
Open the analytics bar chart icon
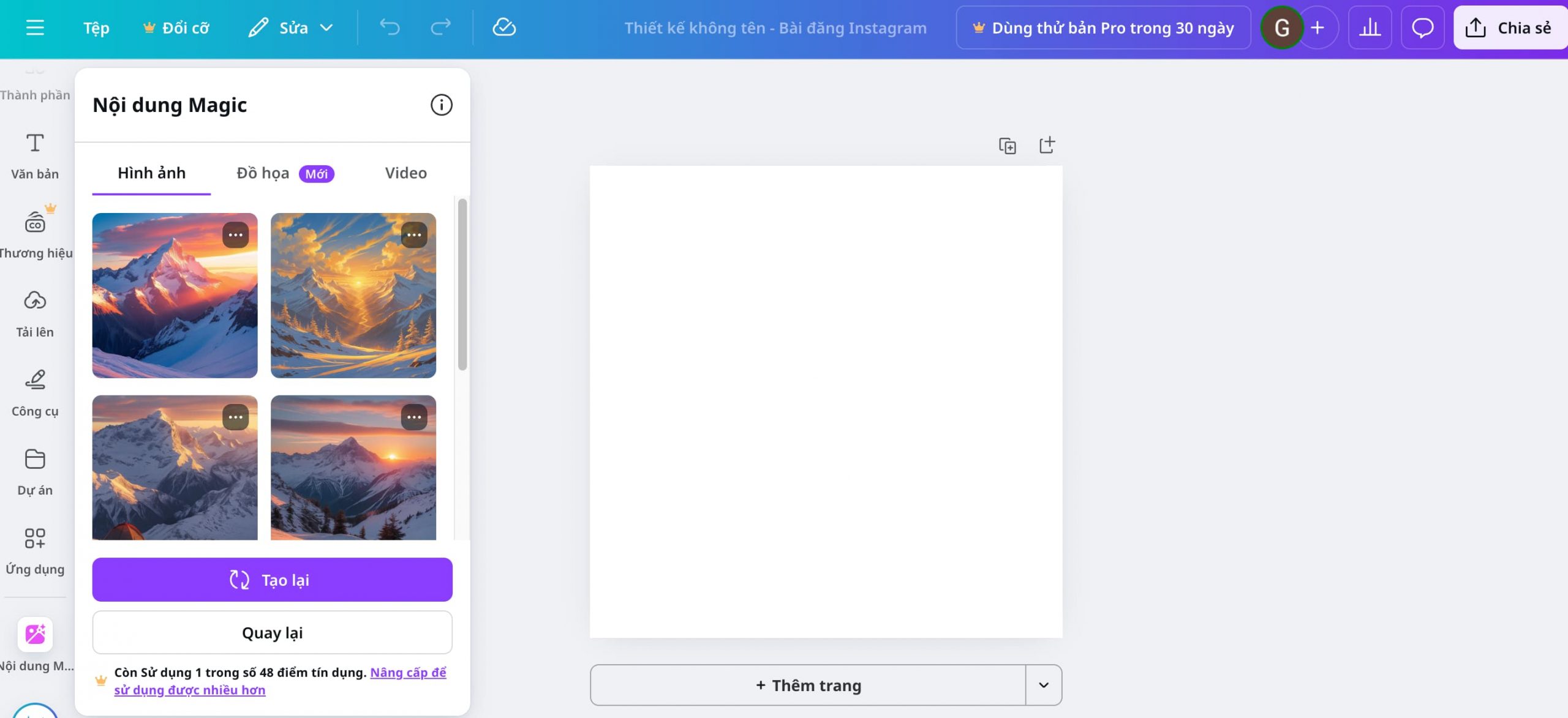pos(1370,28)
